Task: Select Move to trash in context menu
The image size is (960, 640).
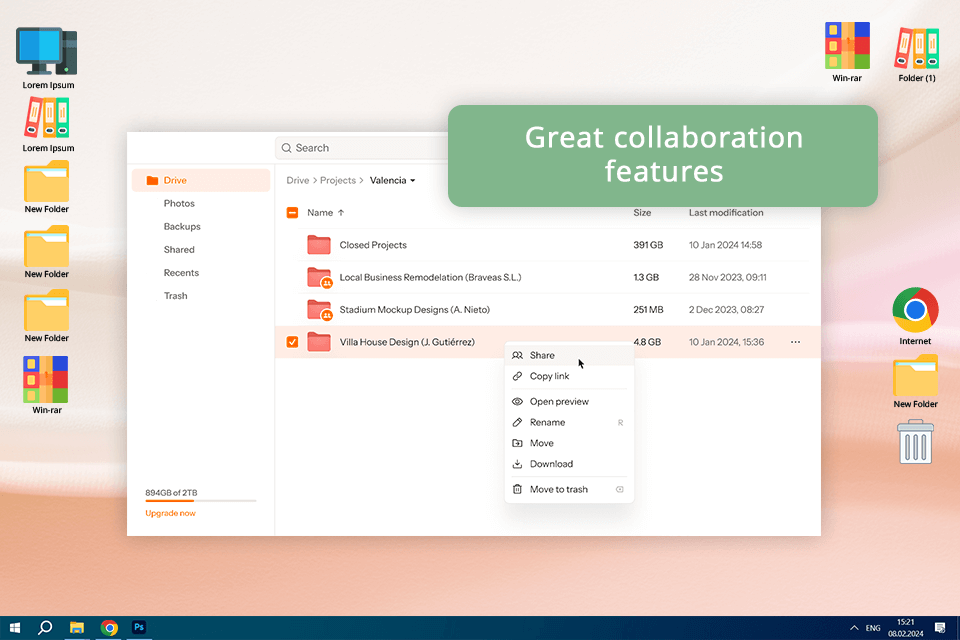Action: (569, 489)
